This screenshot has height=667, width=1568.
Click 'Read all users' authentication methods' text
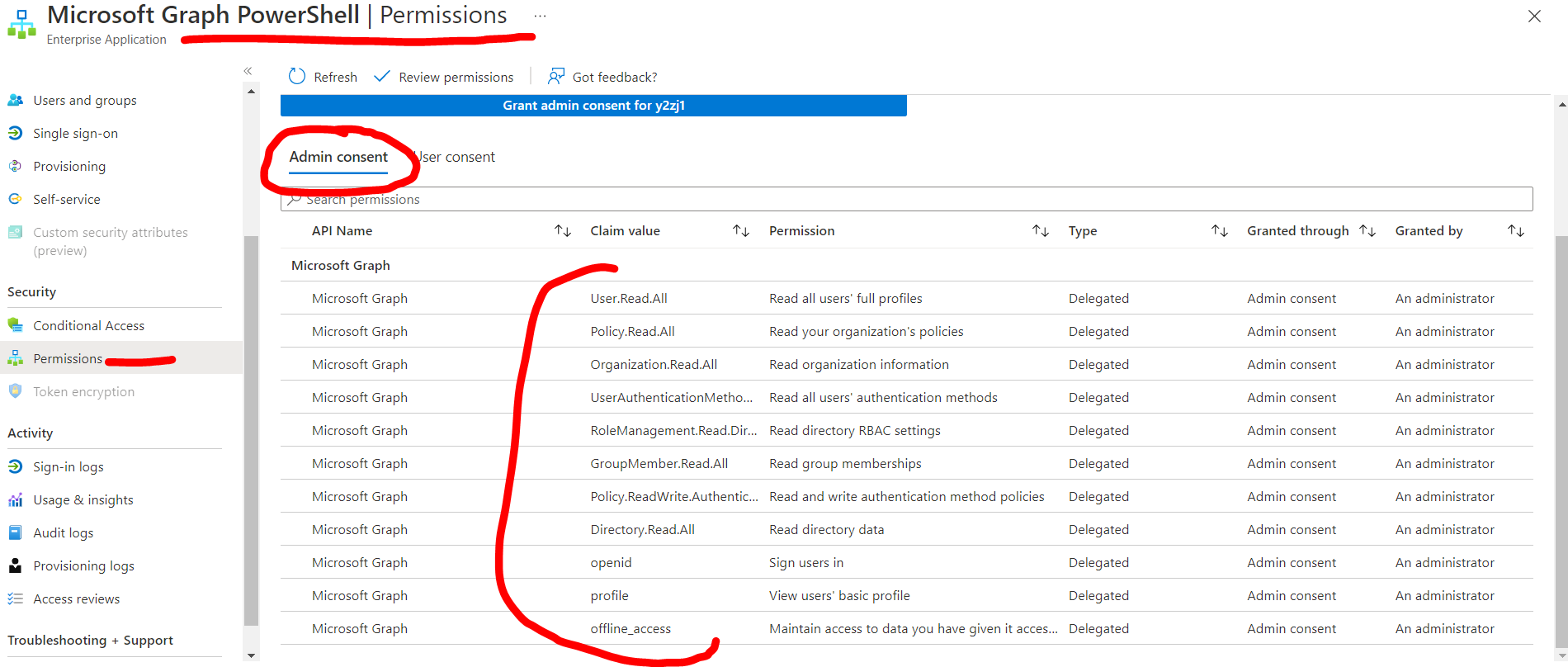(883, 397)
